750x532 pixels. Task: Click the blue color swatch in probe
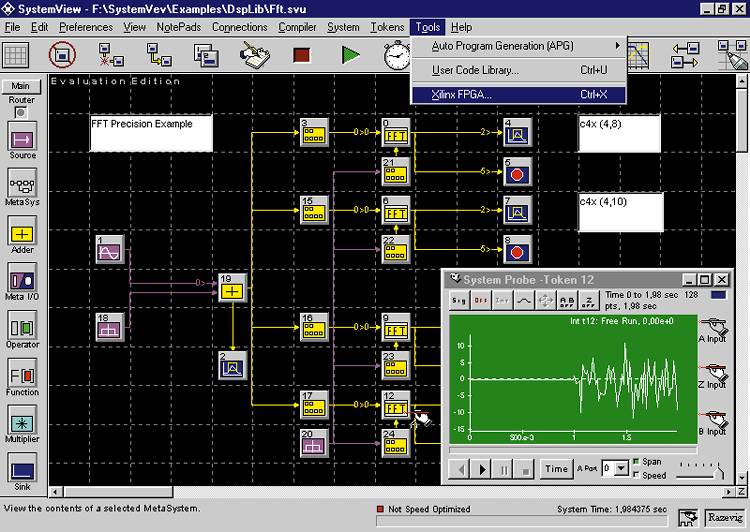(718, 295)
